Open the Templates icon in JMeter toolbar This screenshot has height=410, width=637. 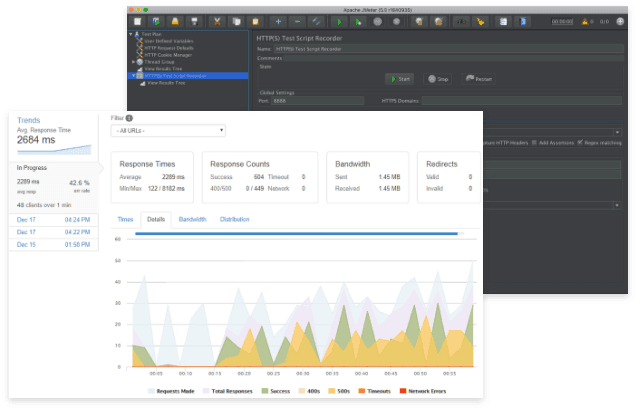156,22
